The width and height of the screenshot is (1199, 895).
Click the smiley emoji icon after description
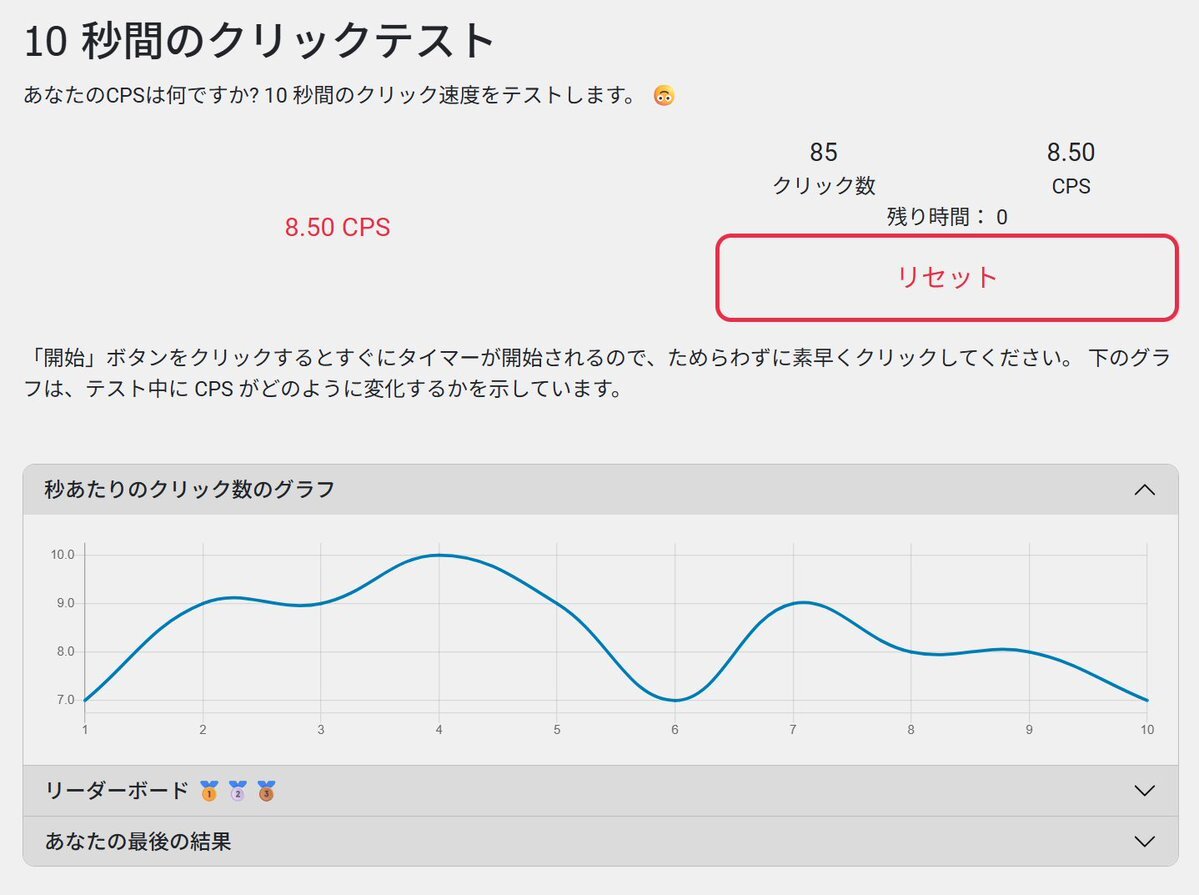tap(664, 96)
